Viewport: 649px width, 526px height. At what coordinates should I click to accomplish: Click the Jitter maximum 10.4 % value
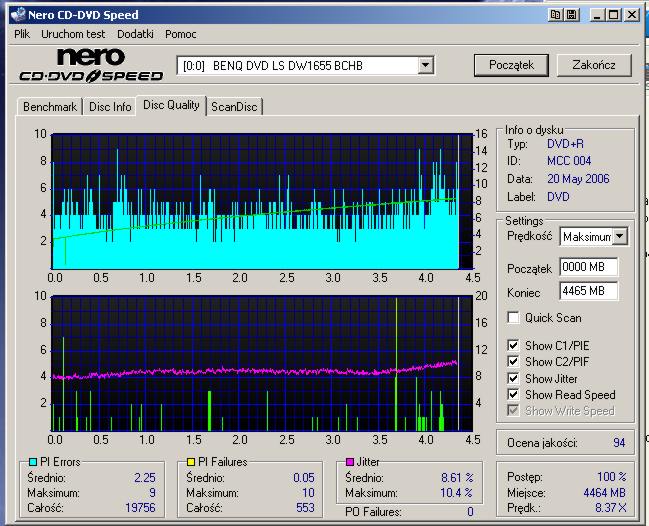(457, 492)
